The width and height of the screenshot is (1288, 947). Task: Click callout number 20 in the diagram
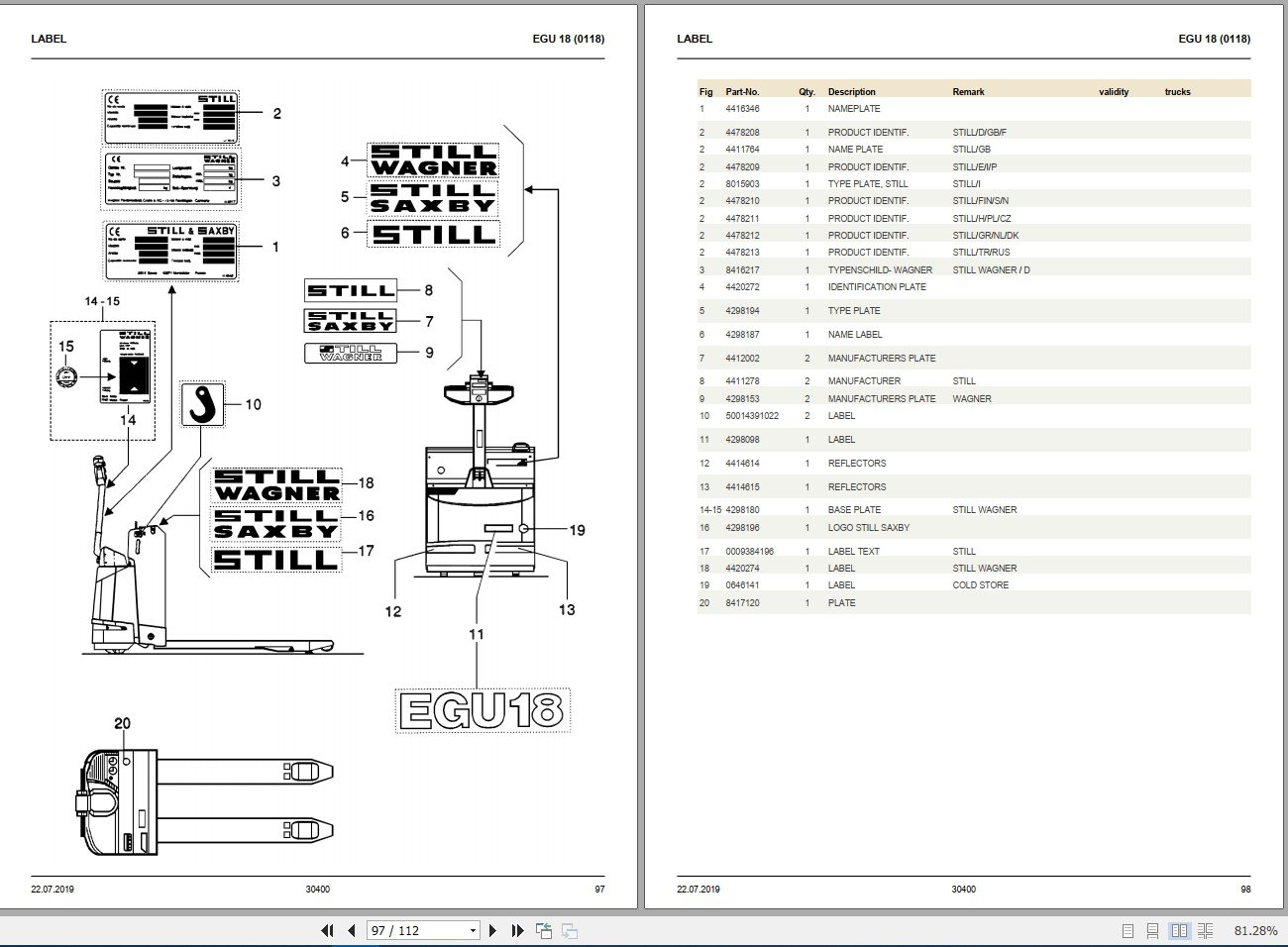point(122,724)
